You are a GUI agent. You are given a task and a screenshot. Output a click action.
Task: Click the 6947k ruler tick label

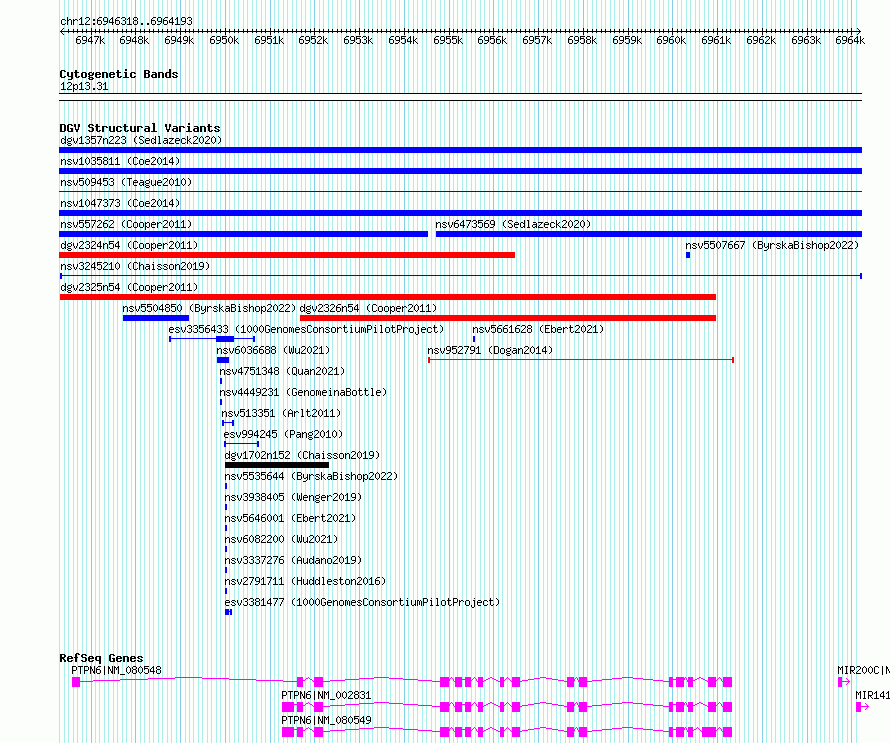pos(90,40)
